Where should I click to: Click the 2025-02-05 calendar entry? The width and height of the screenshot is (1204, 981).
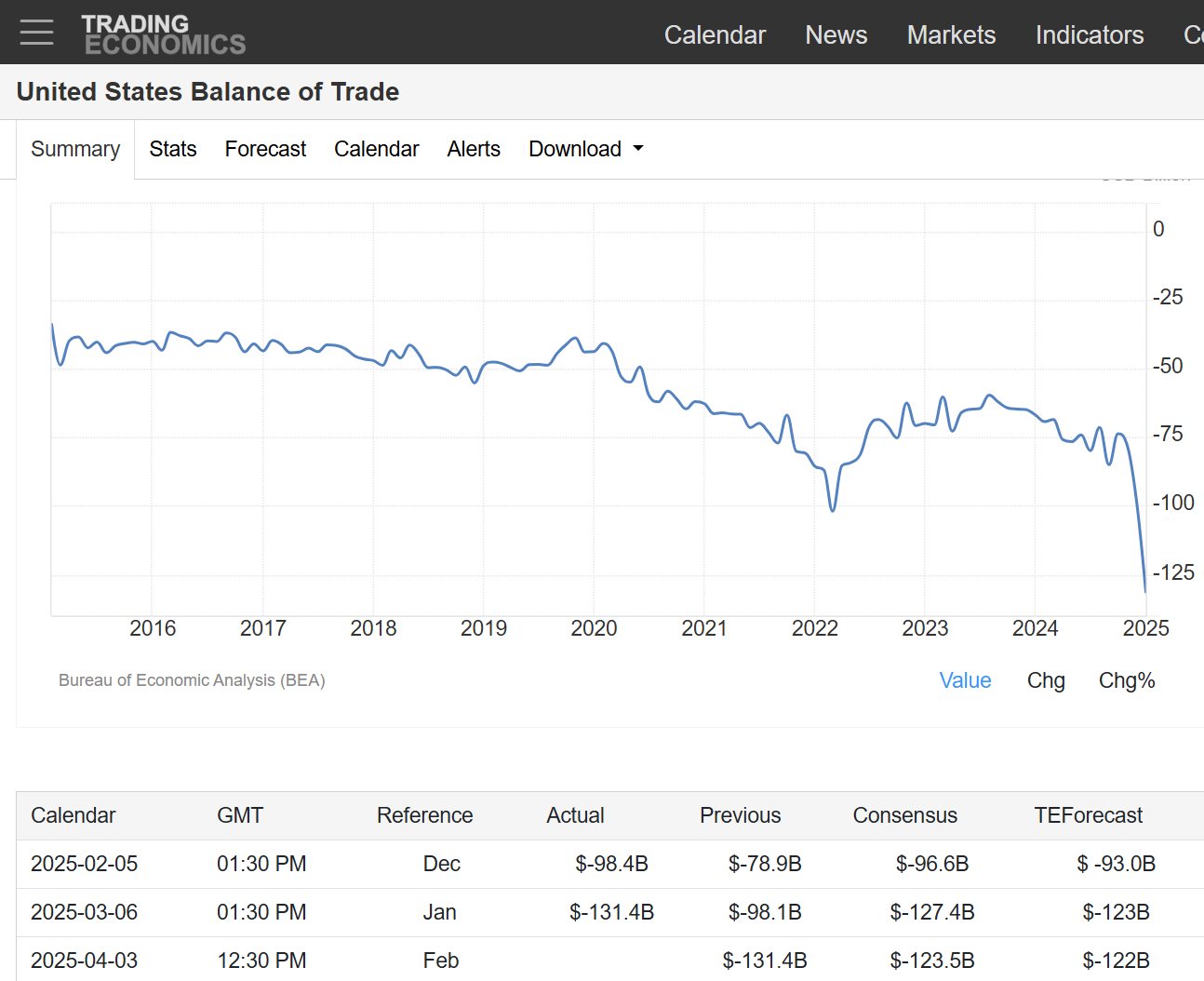pyautogui.click(x=84, y=864)
